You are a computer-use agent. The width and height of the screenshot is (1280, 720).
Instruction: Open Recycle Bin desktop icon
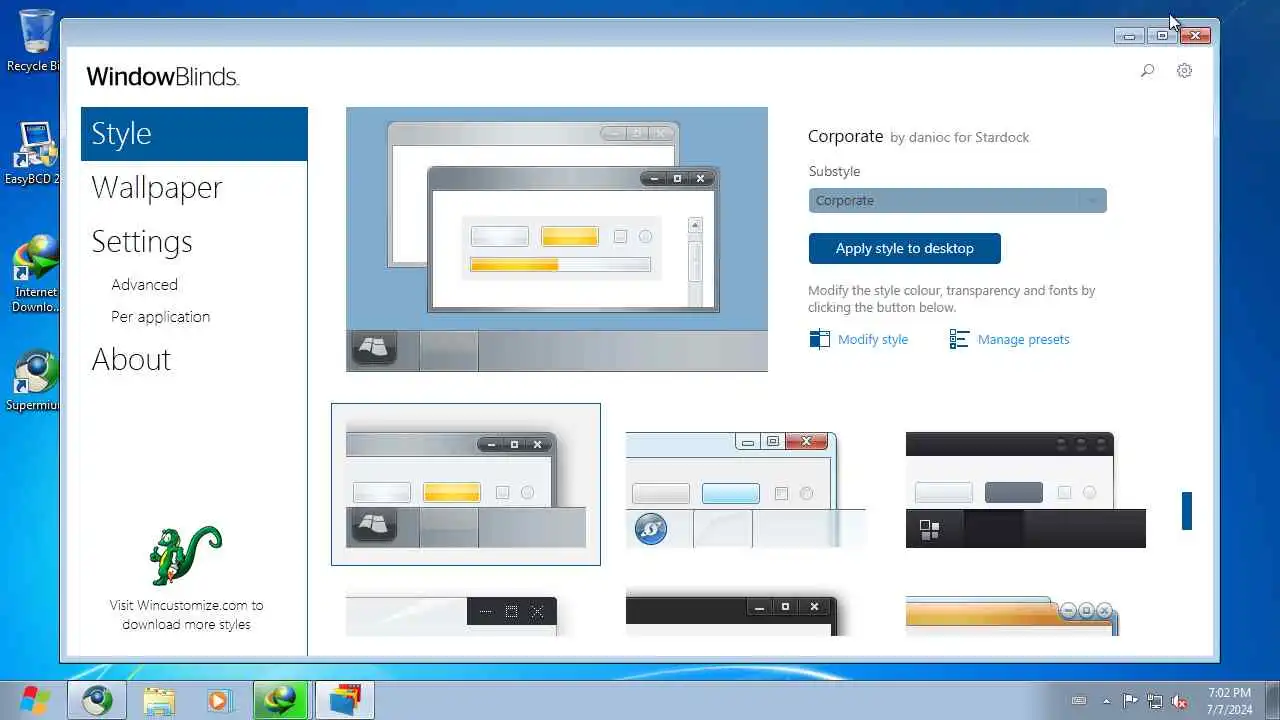click(36, 40)
